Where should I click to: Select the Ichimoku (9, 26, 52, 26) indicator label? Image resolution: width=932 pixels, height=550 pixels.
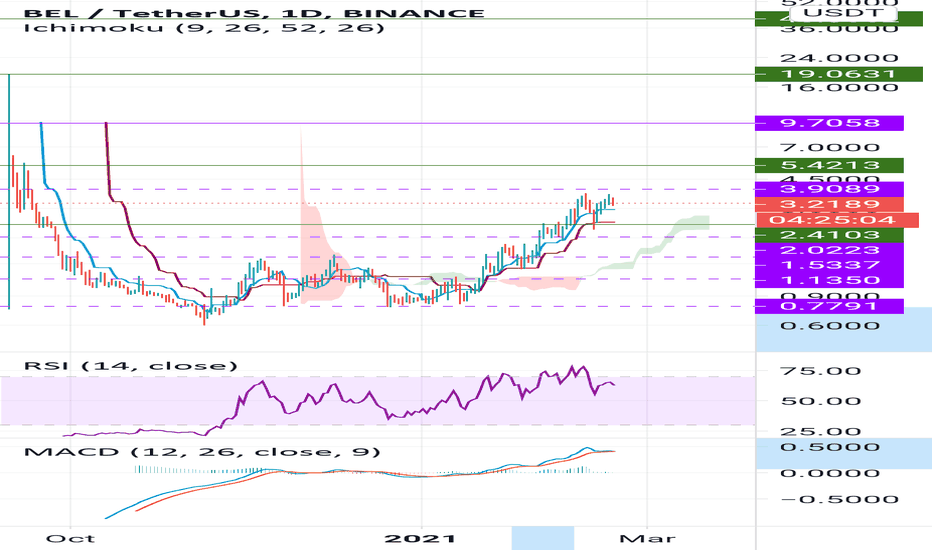204,27
